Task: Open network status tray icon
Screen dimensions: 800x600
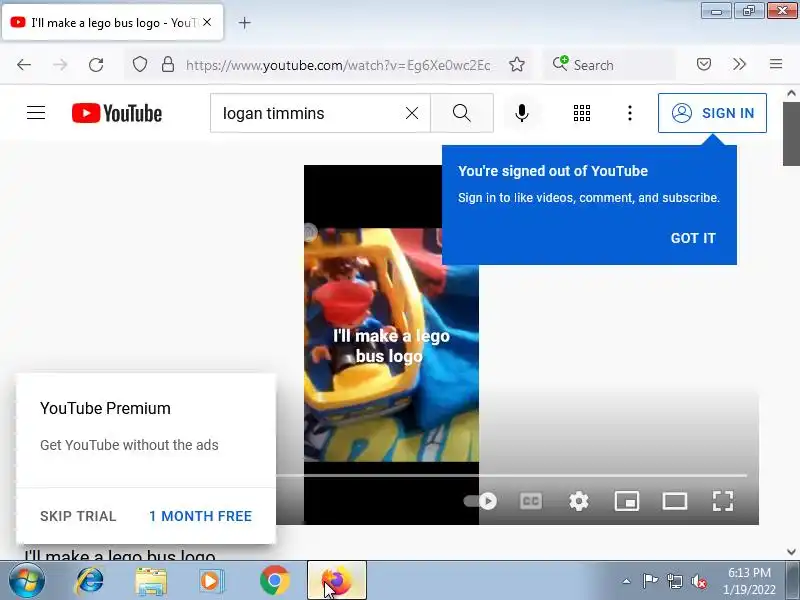Action: point(674,581)
